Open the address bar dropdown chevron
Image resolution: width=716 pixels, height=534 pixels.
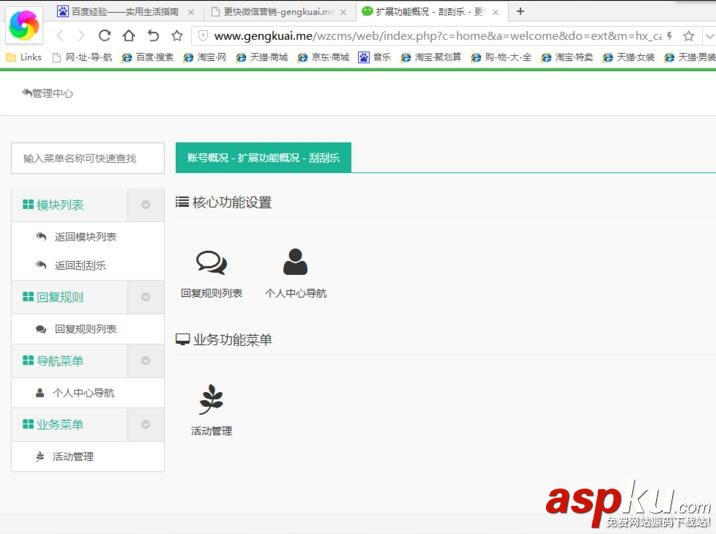coord(709,36)
